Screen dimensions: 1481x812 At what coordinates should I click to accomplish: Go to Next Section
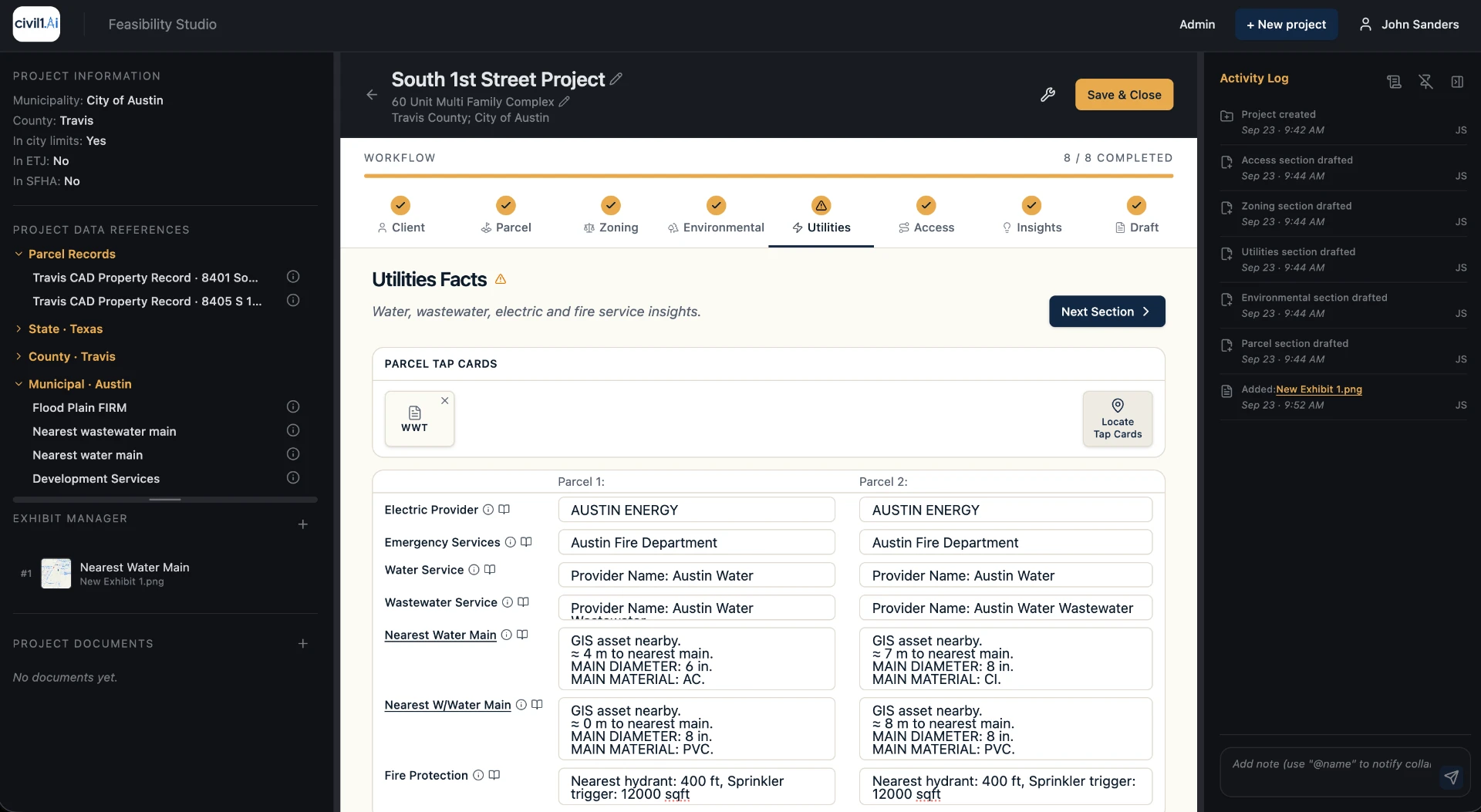1107,312
